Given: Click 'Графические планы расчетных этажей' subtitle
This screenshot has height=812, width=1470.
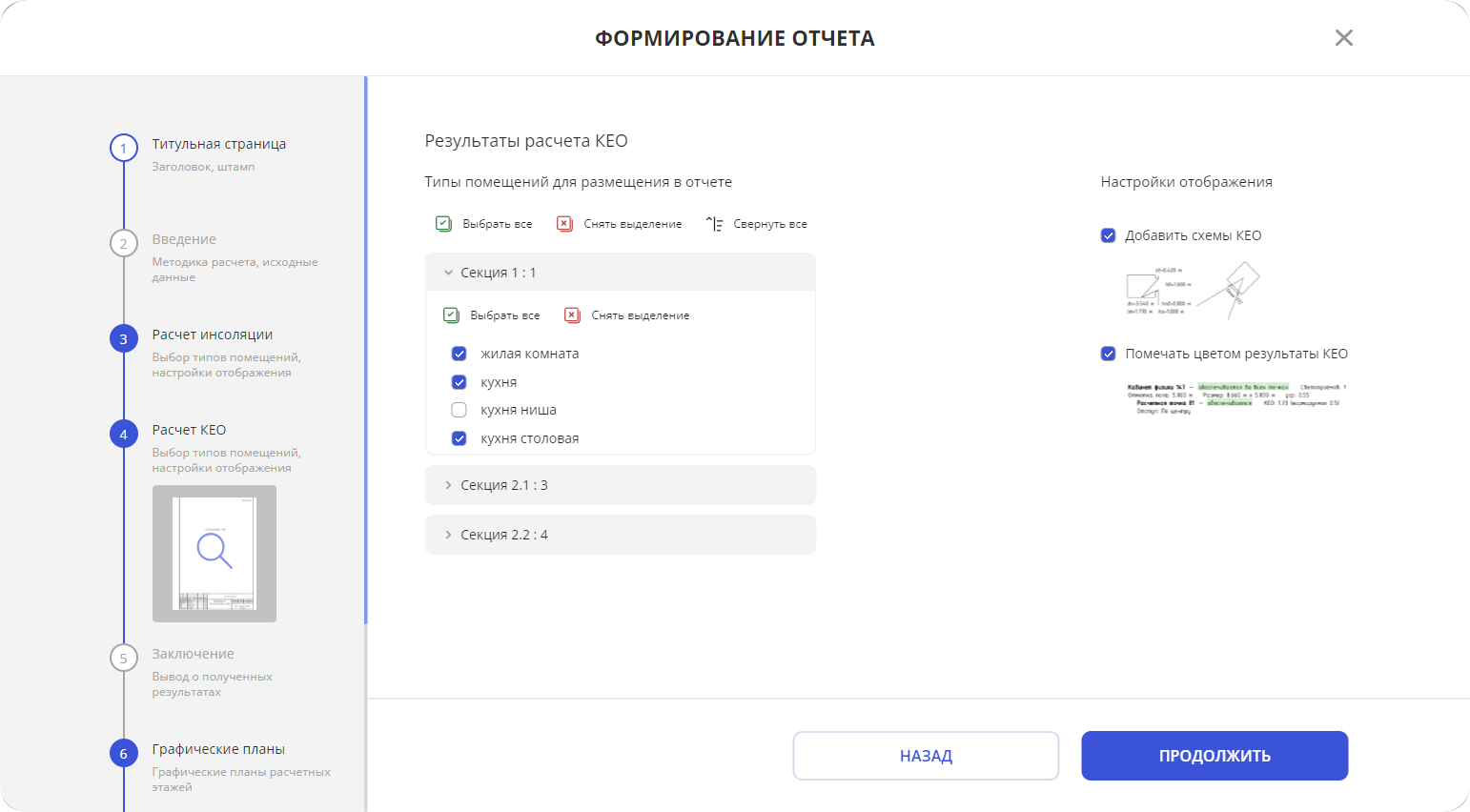Looking at the screenshot, I should tap(241, 780).
